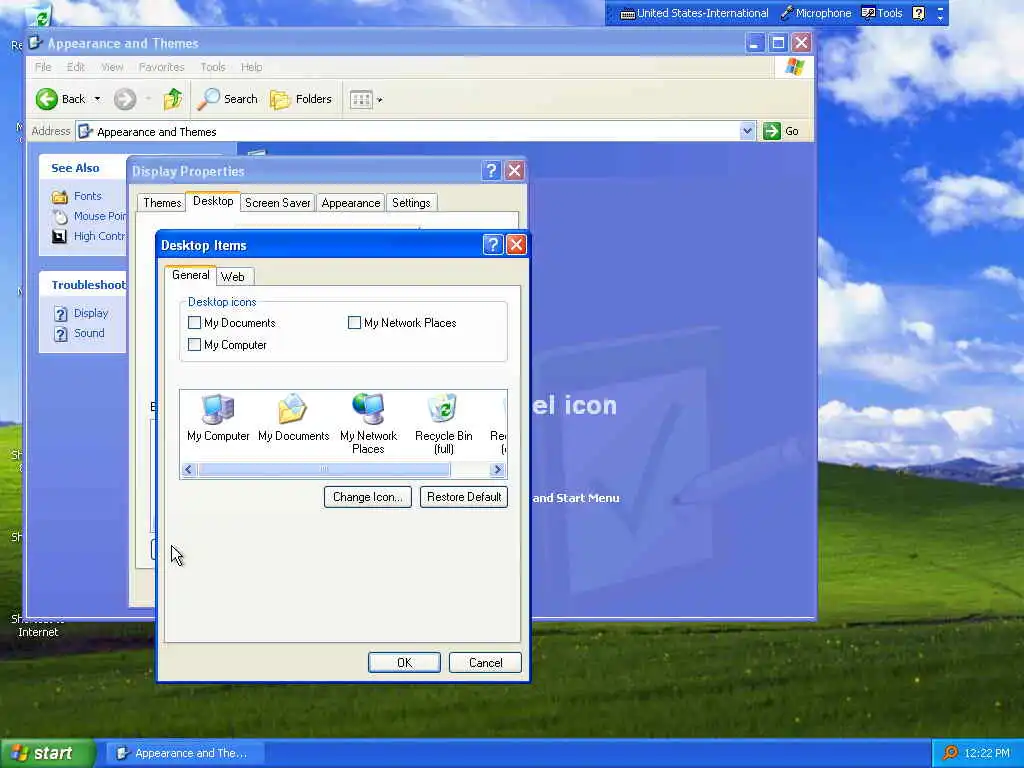Click the taskbar clock showing 12:22 PM
This screenshot has width=1024, height=768.
coord(987,753)
